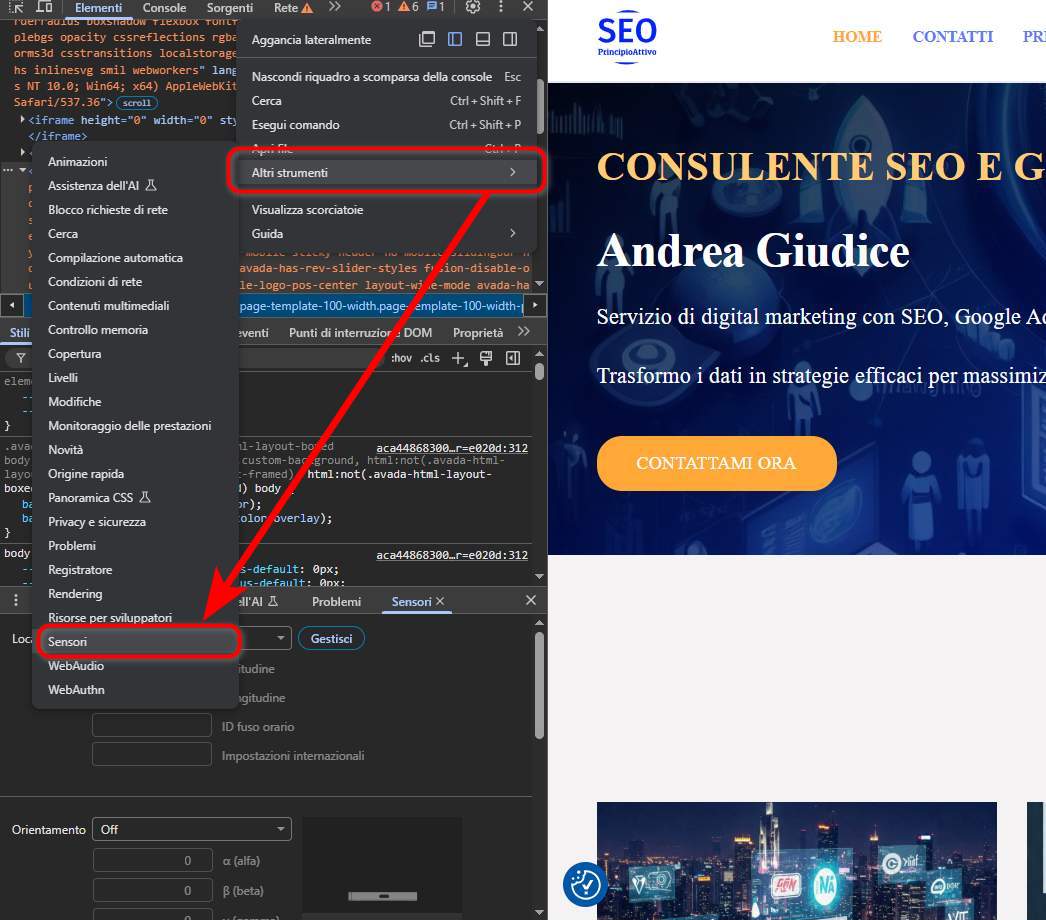Undock DevTools into separate window
The width and height of the screenshot is (1046, 920).
tap(428, 40)
